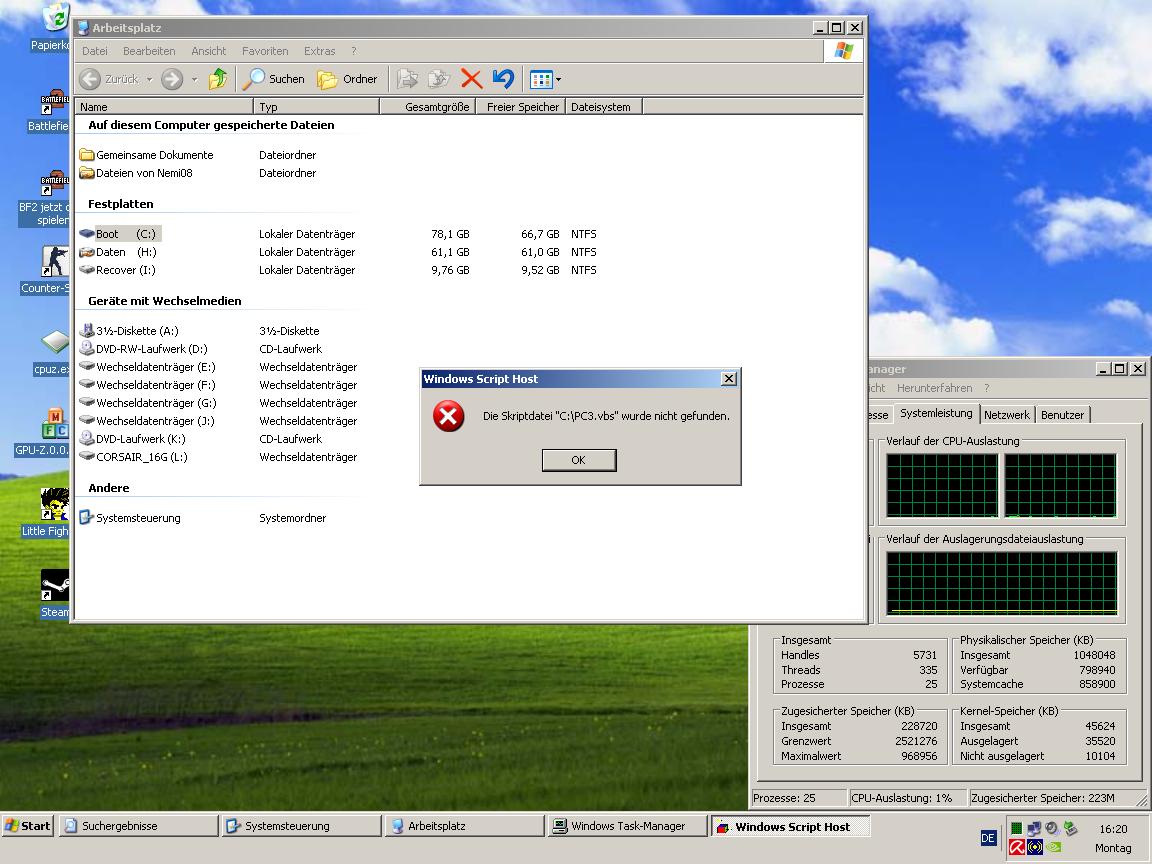
Task: Sort by the Dateisystem column header
Action: click(x=604, y=107)
